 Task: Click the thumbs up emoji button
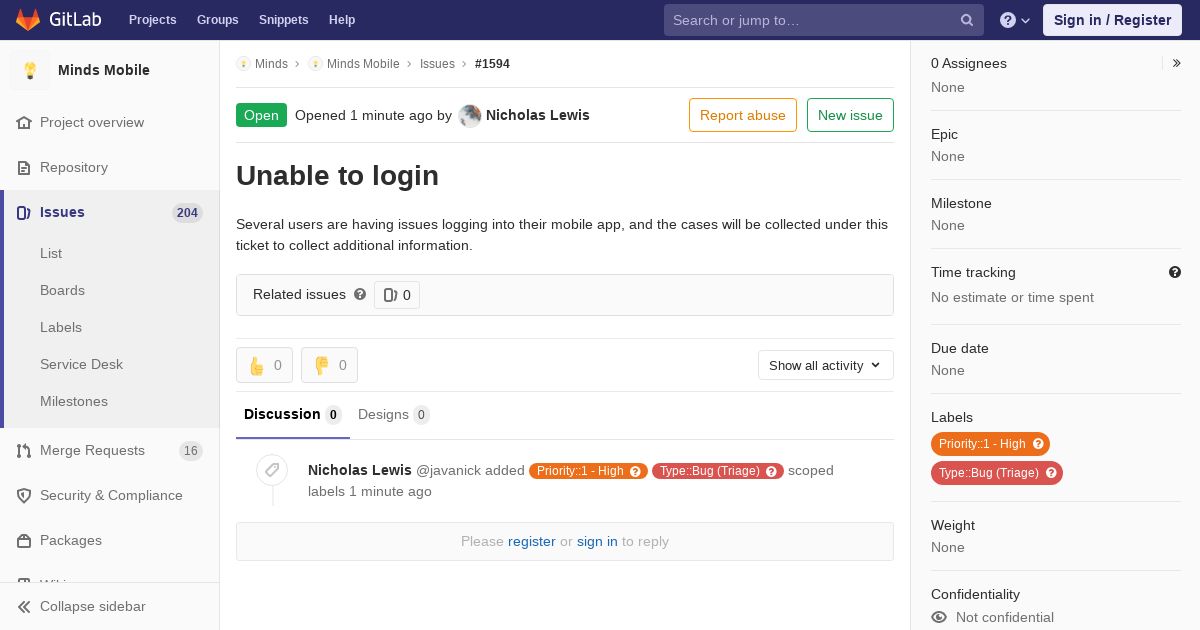click(x=264, y=365)
